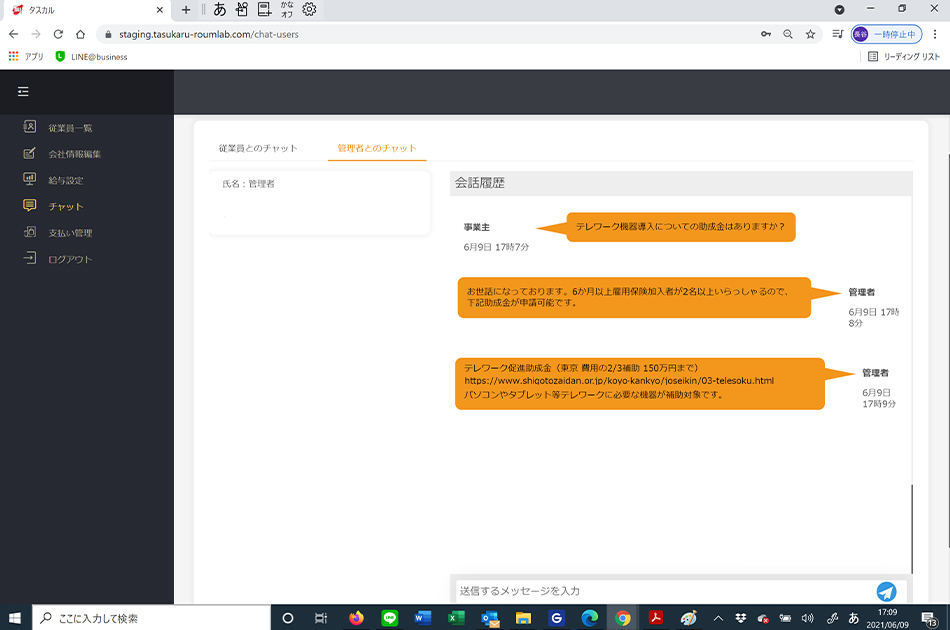Click the 送信するメッセージを入力 message field
The width and height of the screenshot is (950, 630).
[x=663, y=591]
